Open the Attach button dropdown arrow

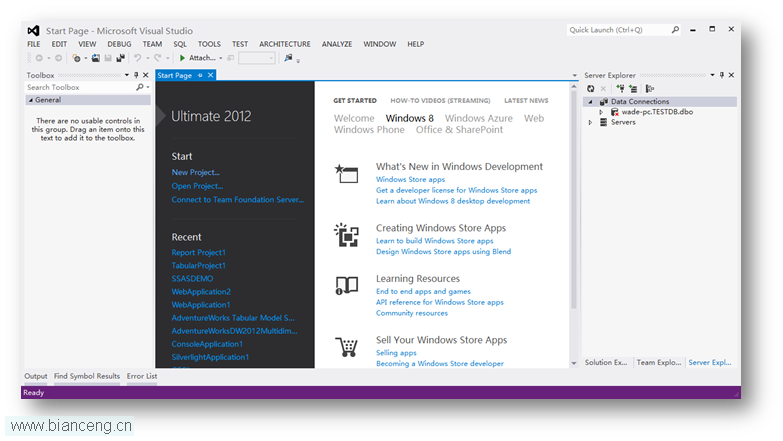point(221,58)
